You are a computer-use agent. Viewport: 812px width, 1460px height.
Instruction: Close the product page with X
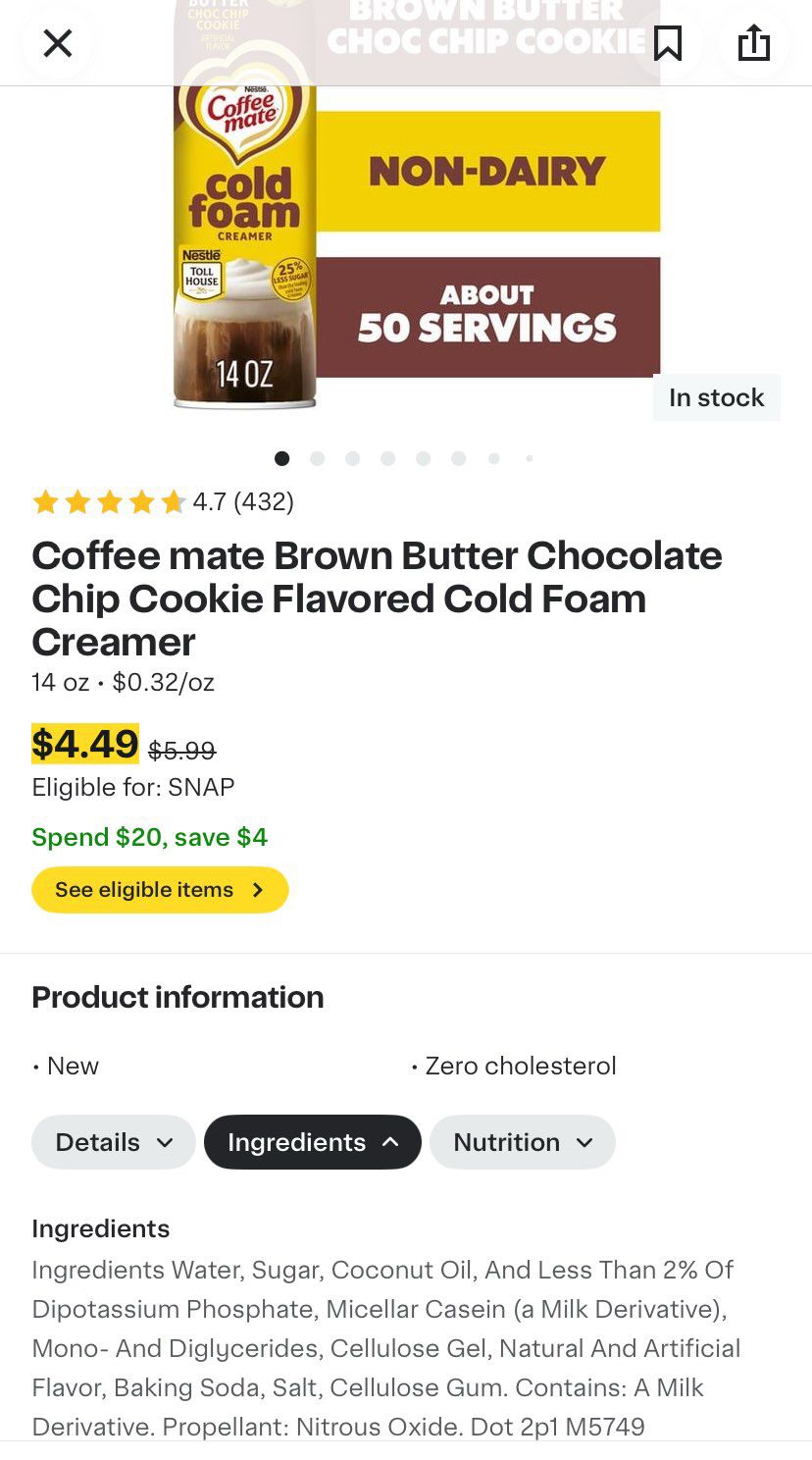coord(58,43)
